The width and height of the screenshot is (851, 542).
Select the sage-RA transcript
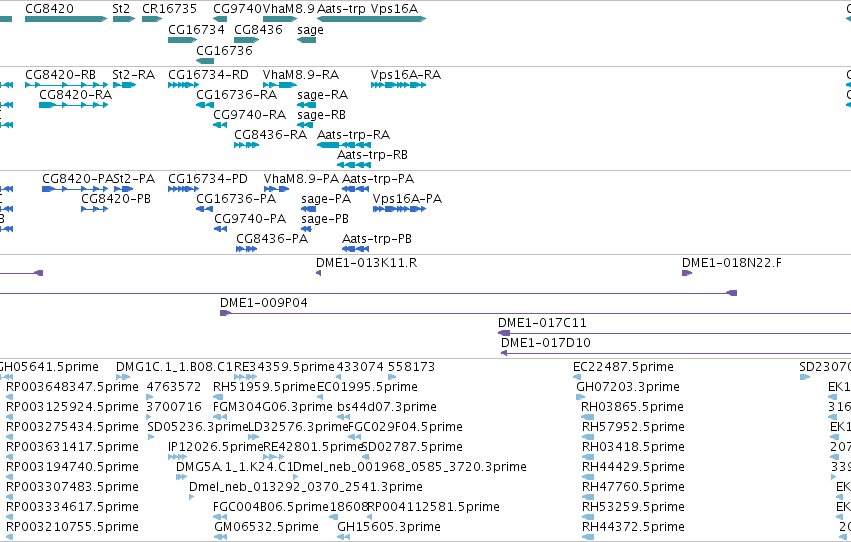coord(307,105)
